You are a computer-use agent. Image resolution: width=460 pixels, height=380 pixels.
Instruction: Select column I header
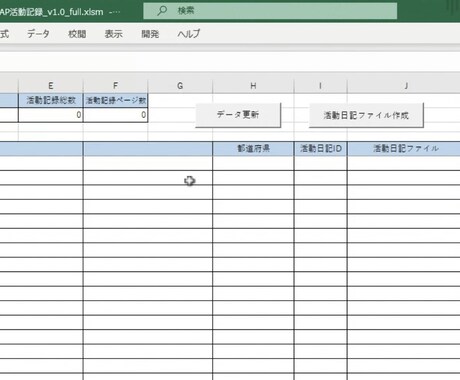click(x=320, y=86)
